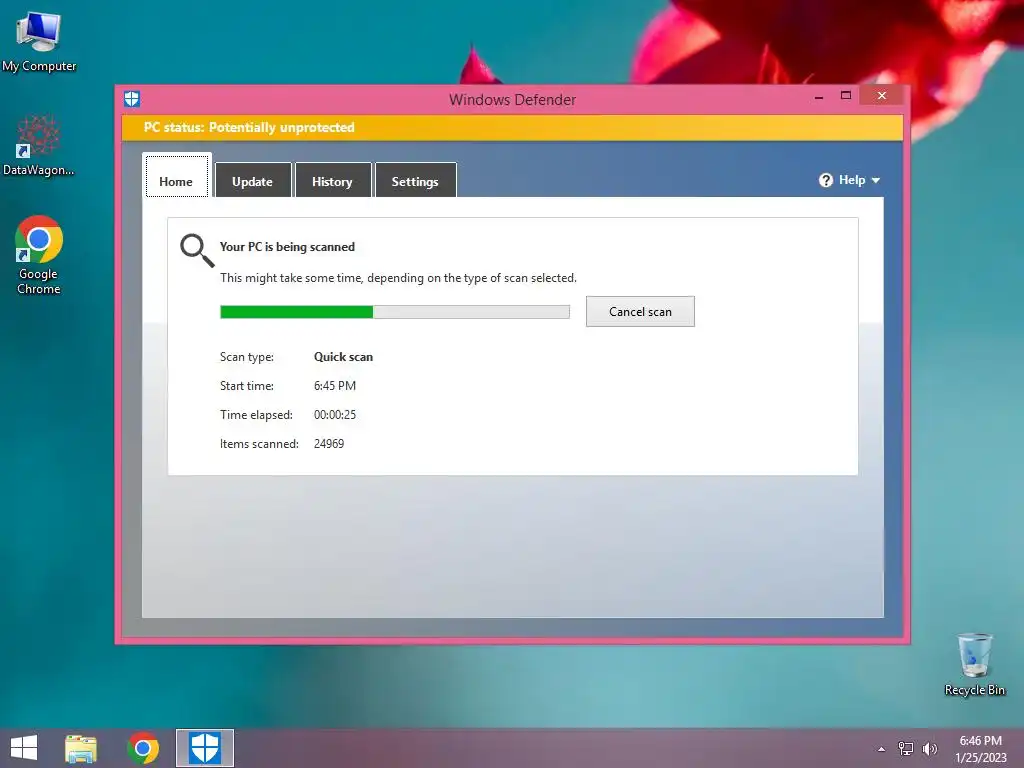Open the network tray icon
Image resolution: width=1024 pixels, height=768 pixels.
906,748
